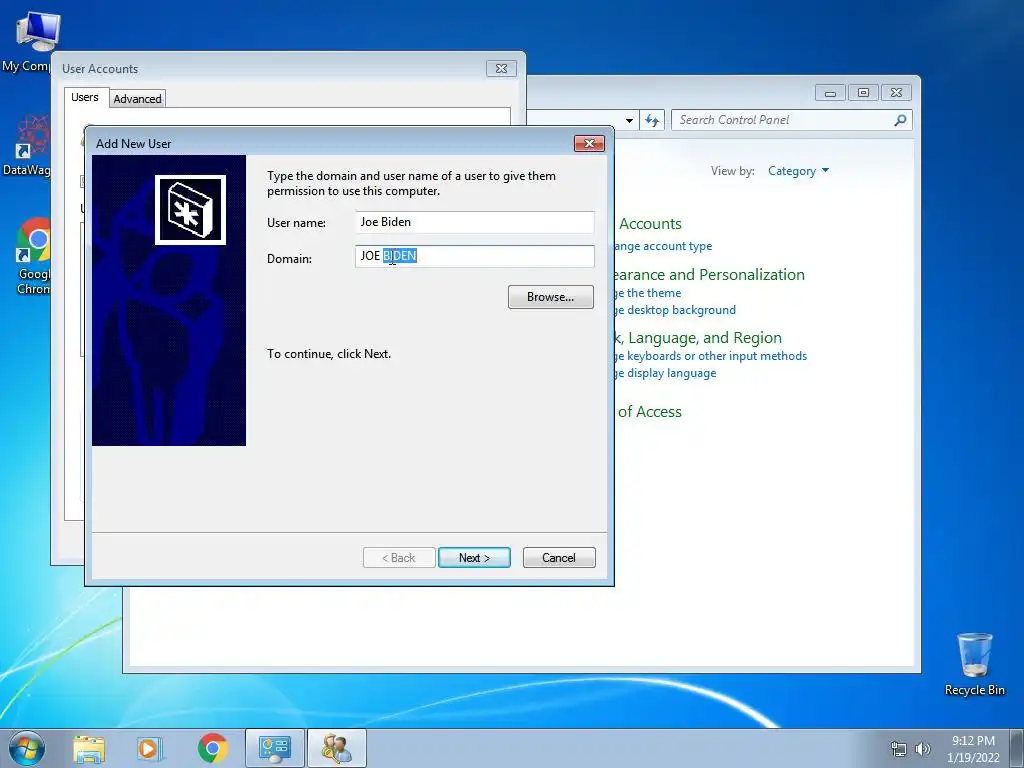Expand the address bar dropdown arrow
Screen dimensions: 1024x768
[629, 121]
